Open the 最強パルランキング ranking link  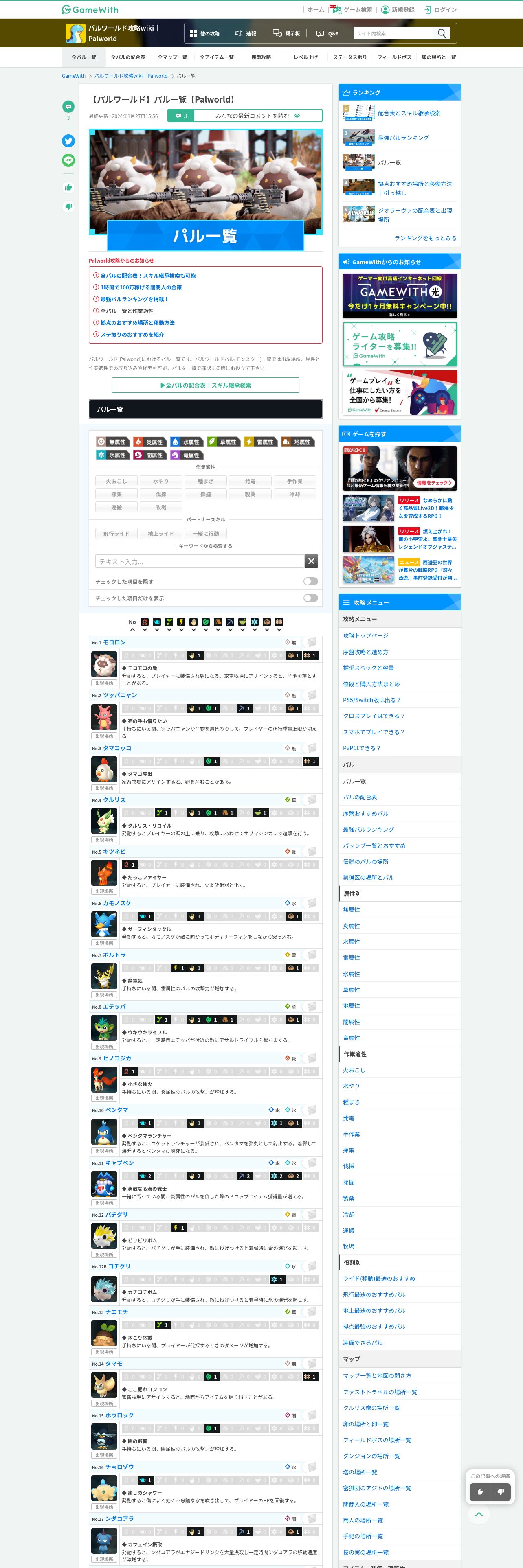click(x=403, y=138)
